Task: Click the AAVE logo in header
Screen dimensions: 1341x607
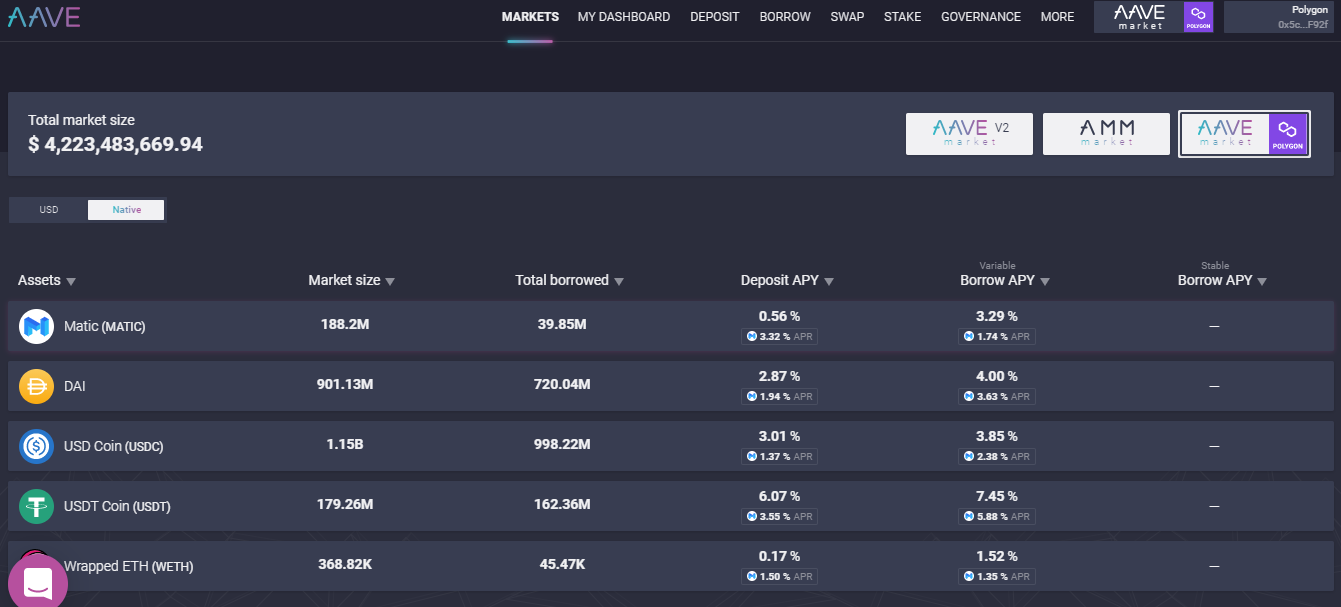Action: (x=43, y=17)
